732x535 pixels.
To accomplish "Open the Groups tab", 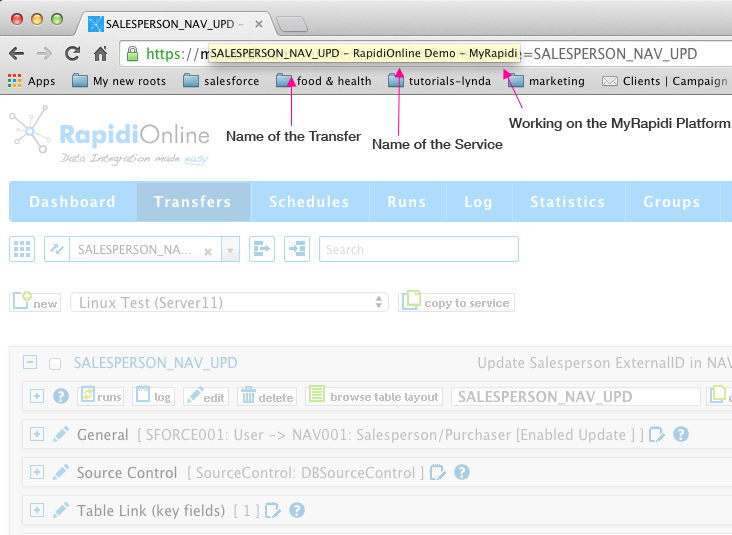I will tap(672, 202).
